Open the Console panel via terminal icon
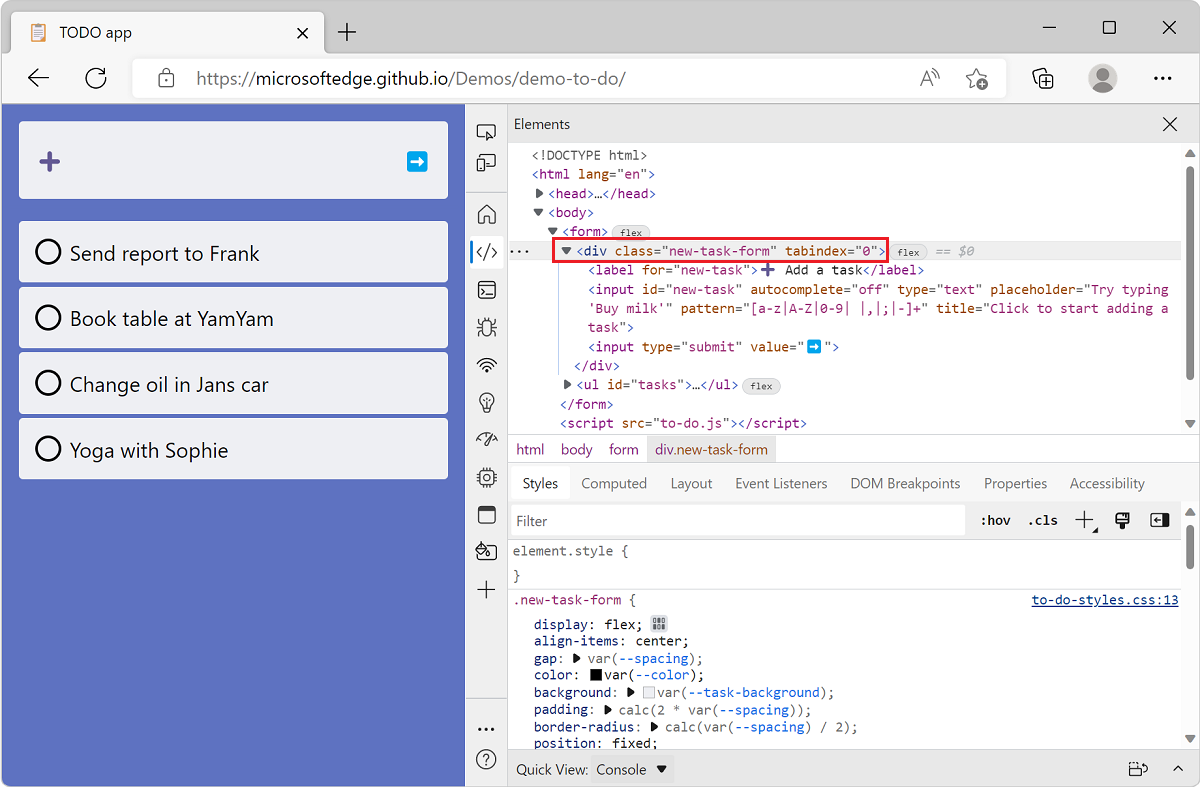This screenshot has height=787, width=1200. (486, 289)
